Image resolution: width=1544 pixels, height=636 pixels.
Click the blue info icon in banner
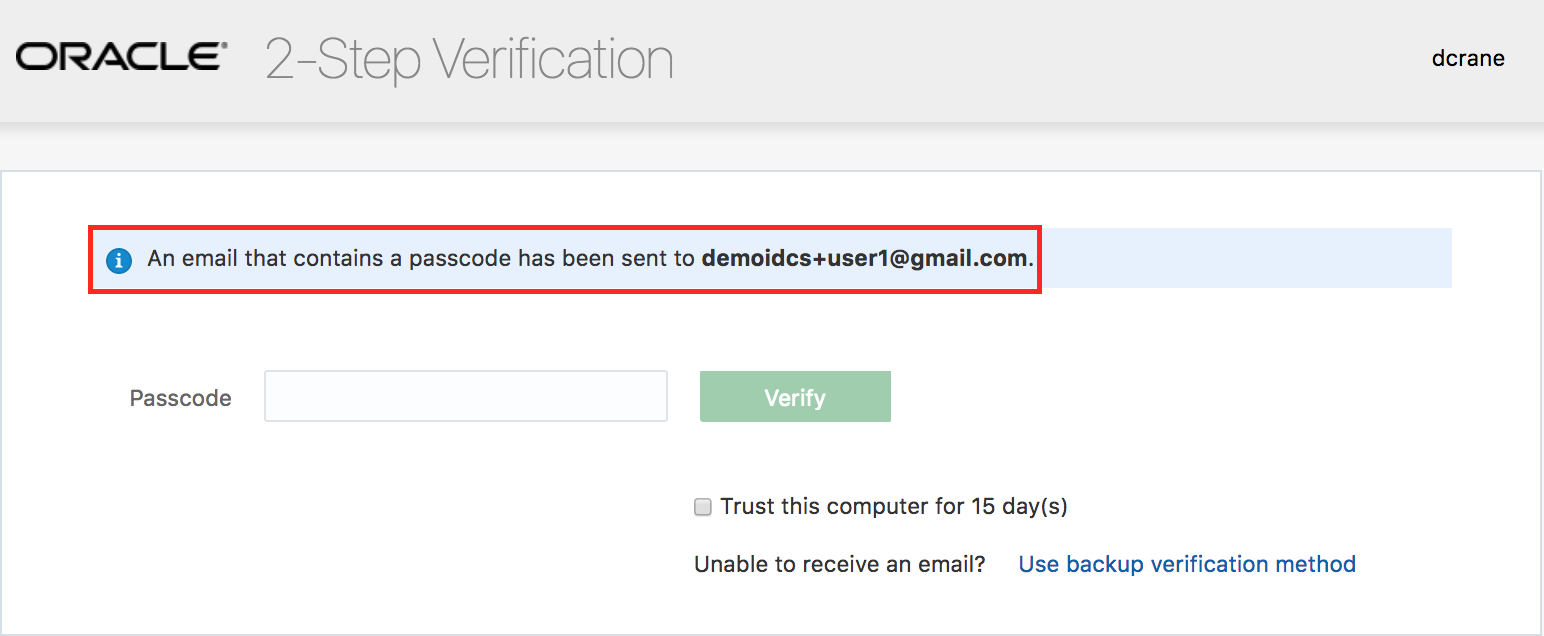pyautogui.click(x=119, y=260)
